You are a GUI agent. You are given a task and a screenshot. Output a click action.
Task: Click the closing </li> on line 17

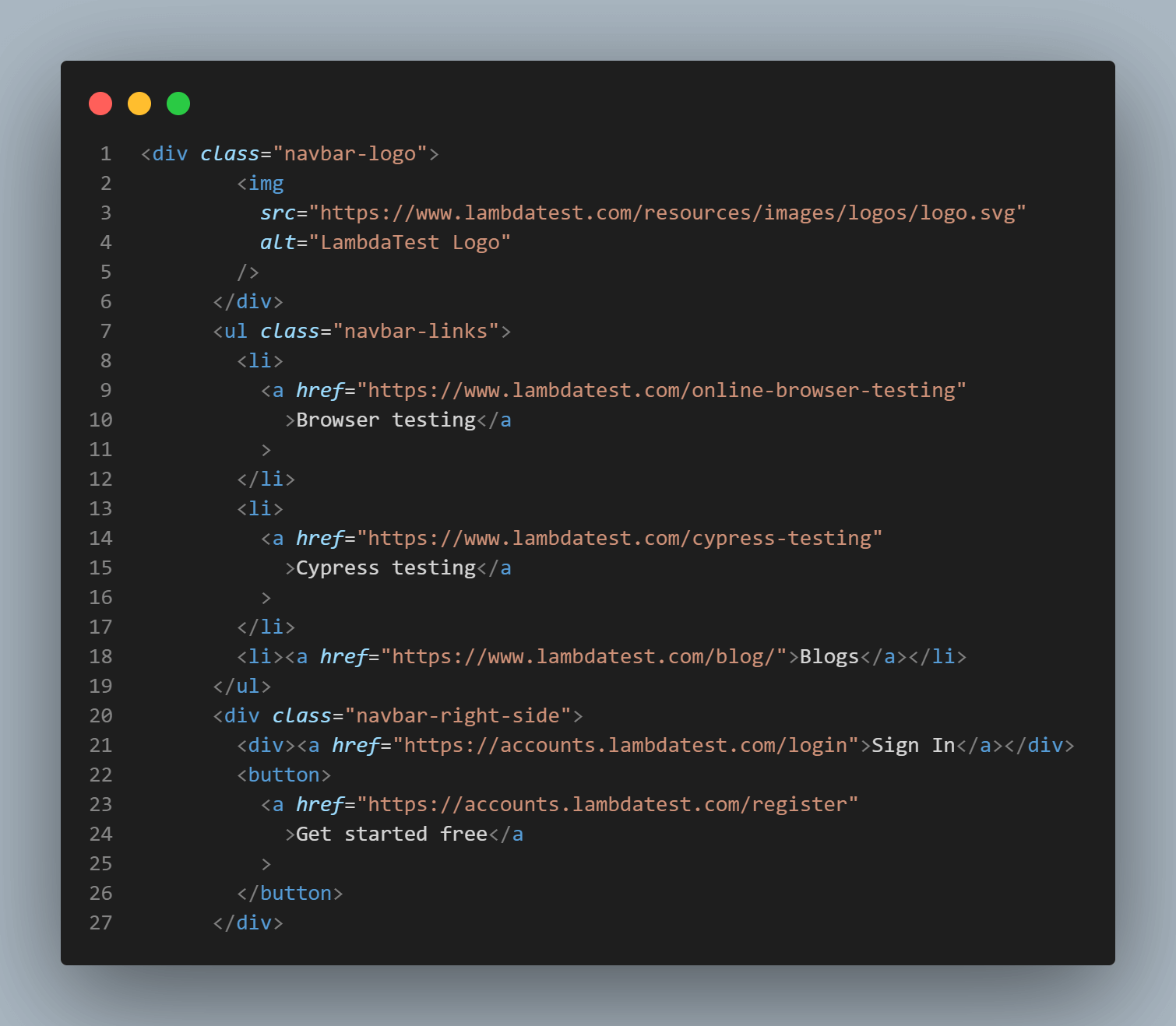point(266,627)
